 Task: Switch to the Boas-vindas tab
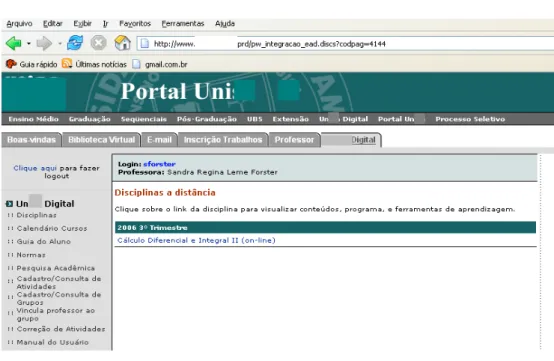(x=31, y=140)
